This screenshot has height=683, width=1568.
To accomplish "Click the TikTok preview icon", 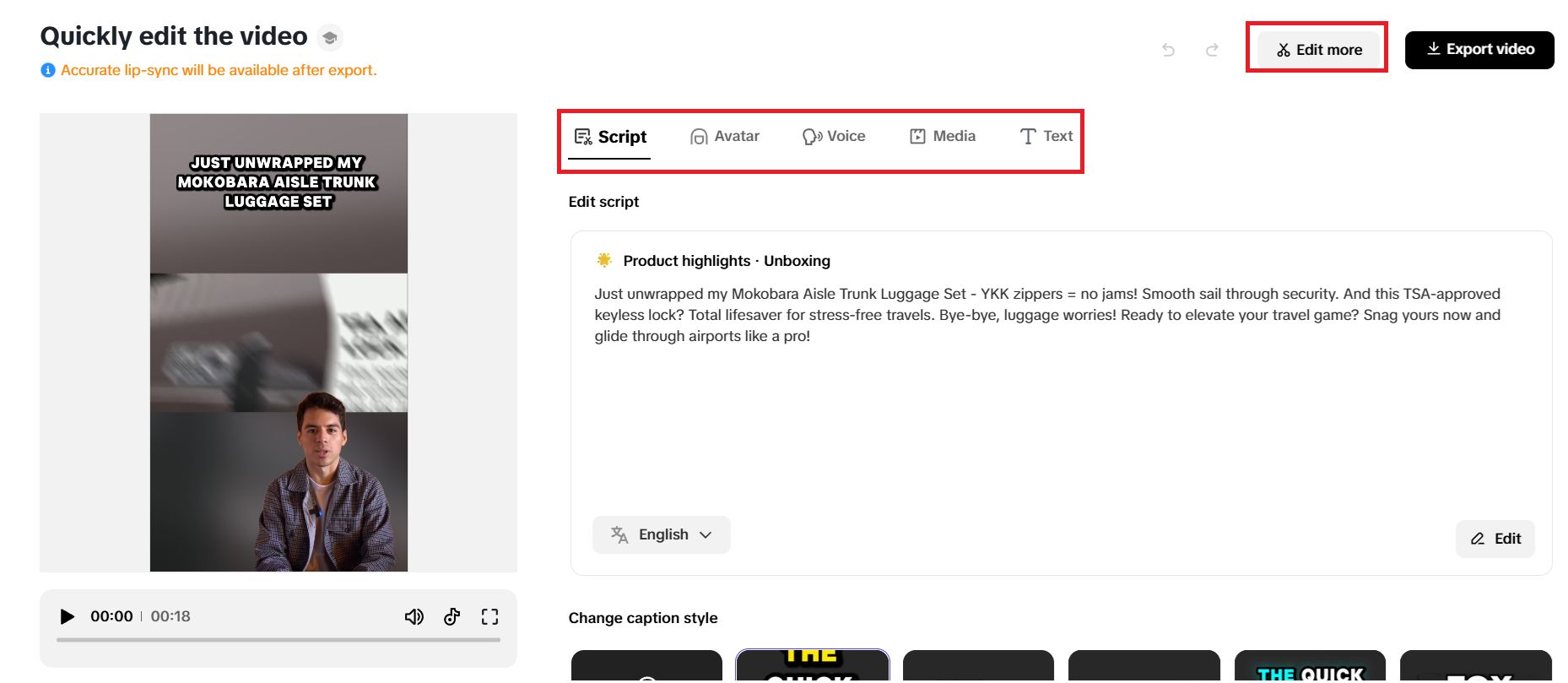I will pos(452,617).
